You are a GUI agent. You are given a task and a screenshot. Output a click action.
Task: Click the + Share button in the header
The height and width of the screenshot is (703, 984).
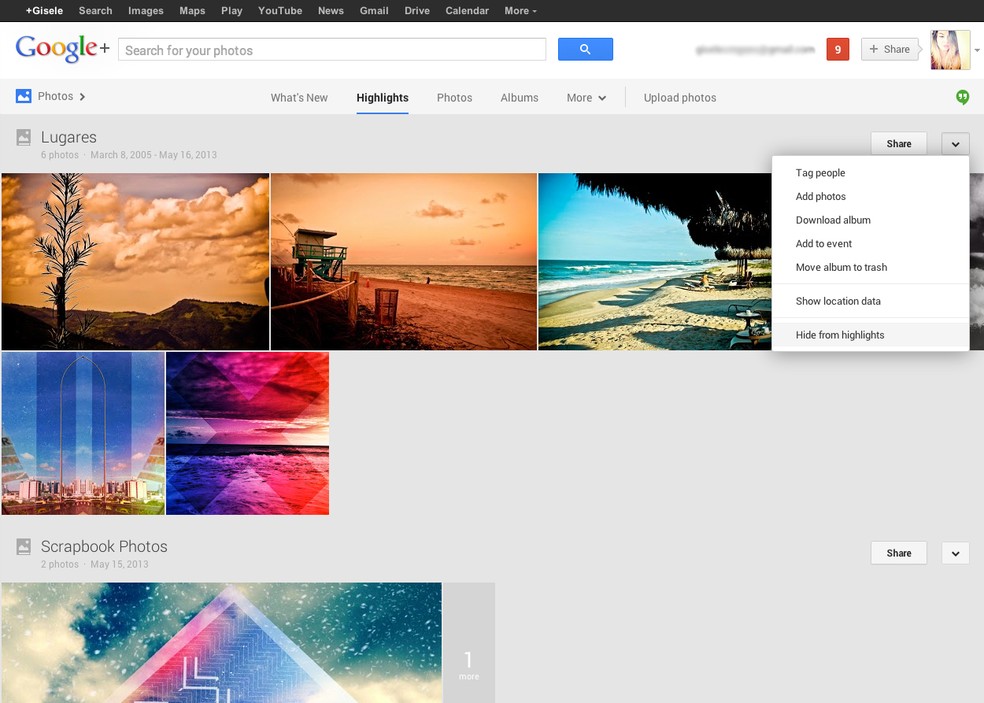coord(890,49)
